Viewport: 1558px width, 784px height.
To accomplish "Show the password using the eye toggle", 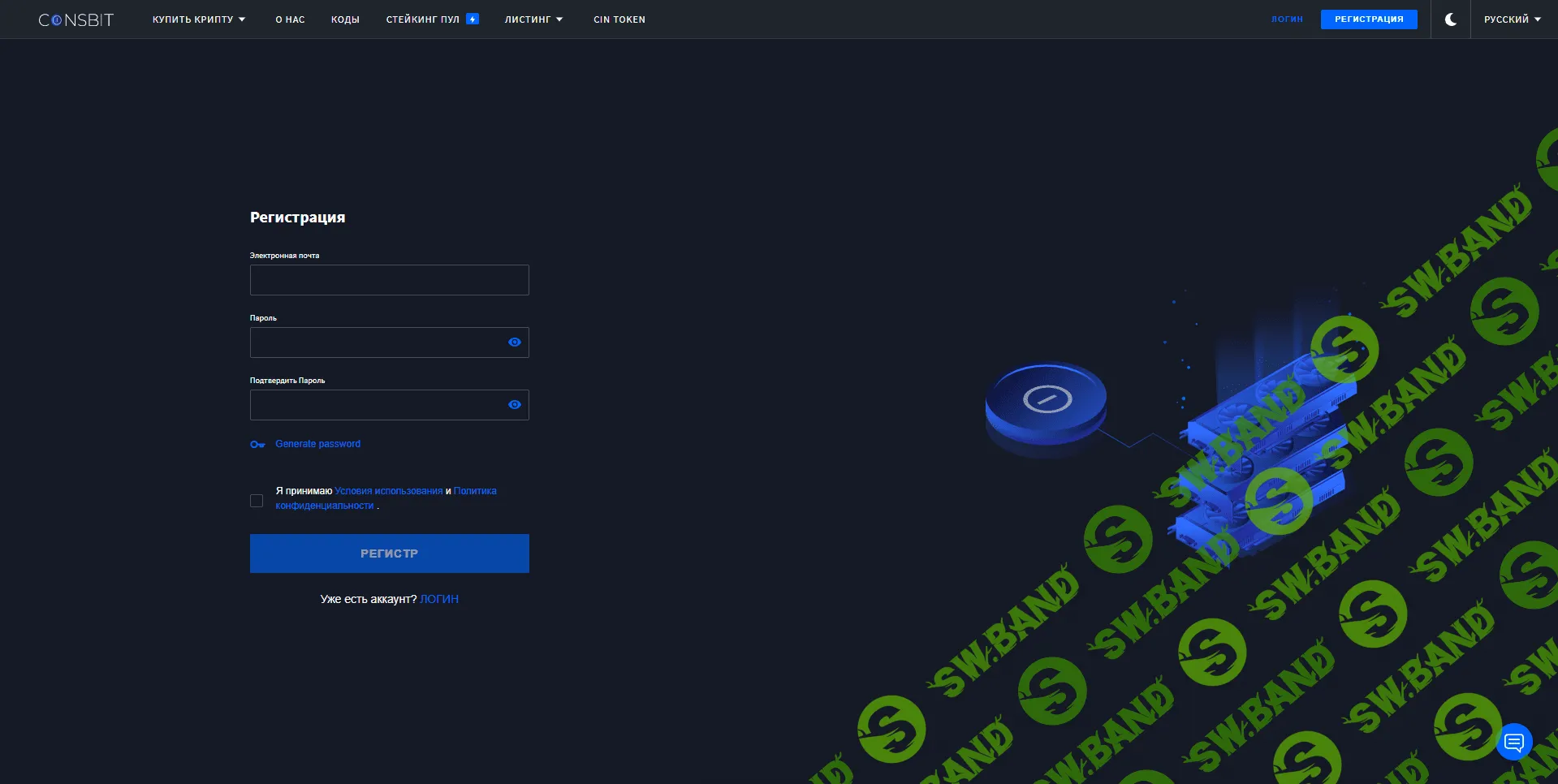I will (515, 342).
